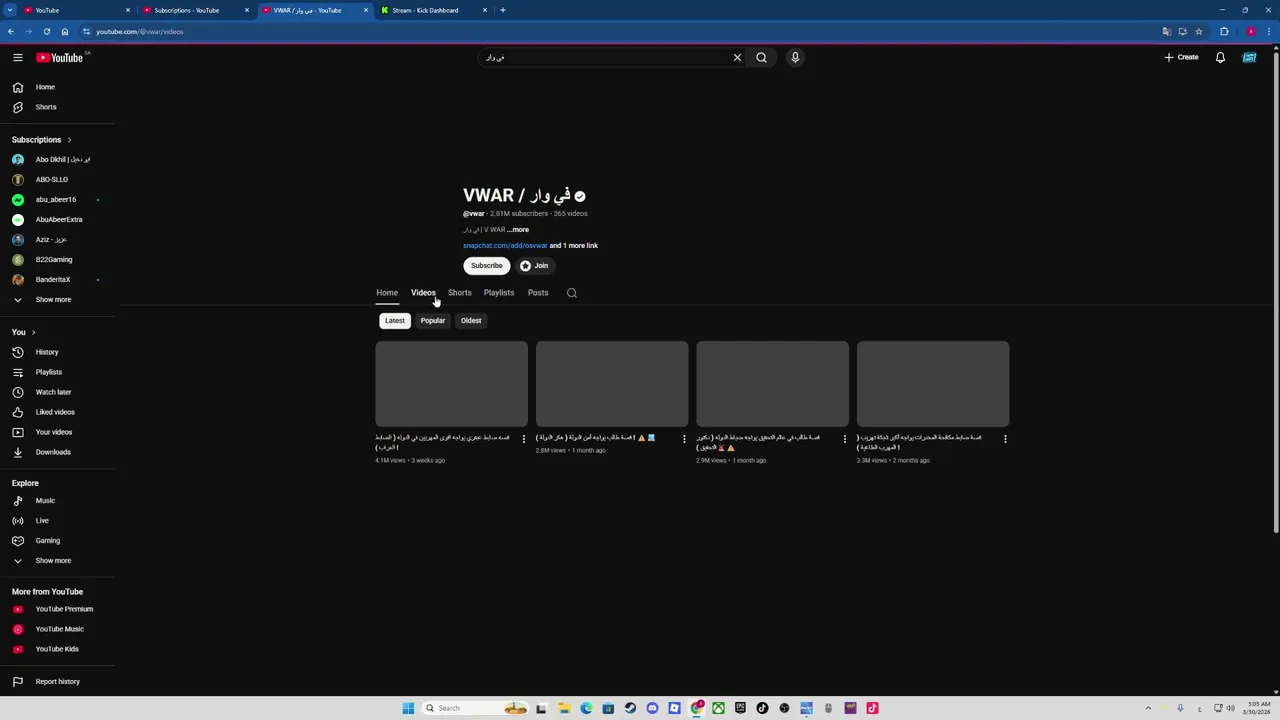This screenshot has height=720, width=1280.
Task: Switch to the channel Playlists tab
Action: click(x=499, y=293)
